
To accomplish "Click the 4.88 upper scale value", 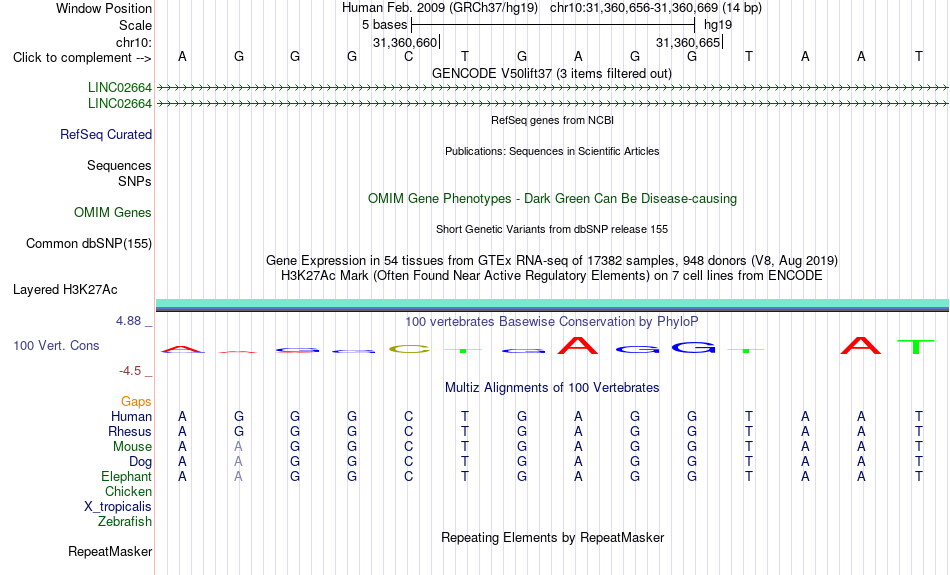I will tap(128, 321).
